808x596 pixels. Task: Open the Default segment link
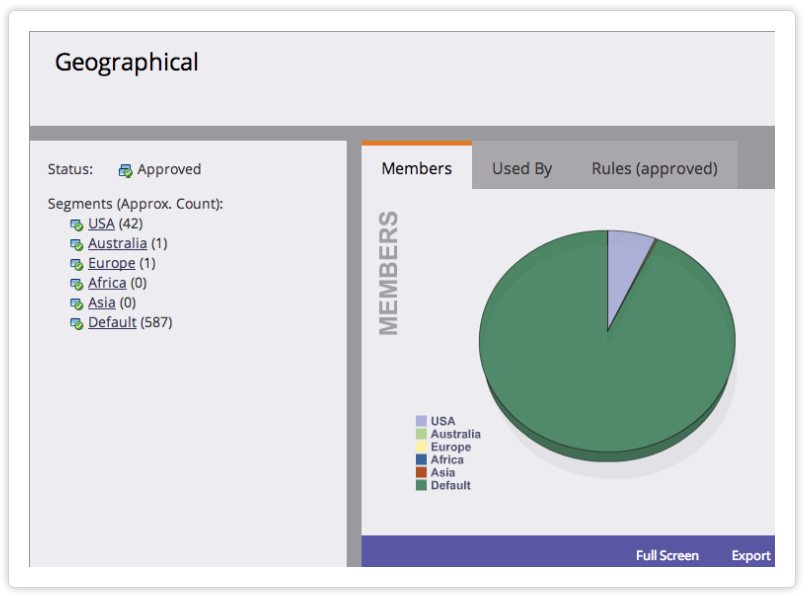tap(112, 322)
